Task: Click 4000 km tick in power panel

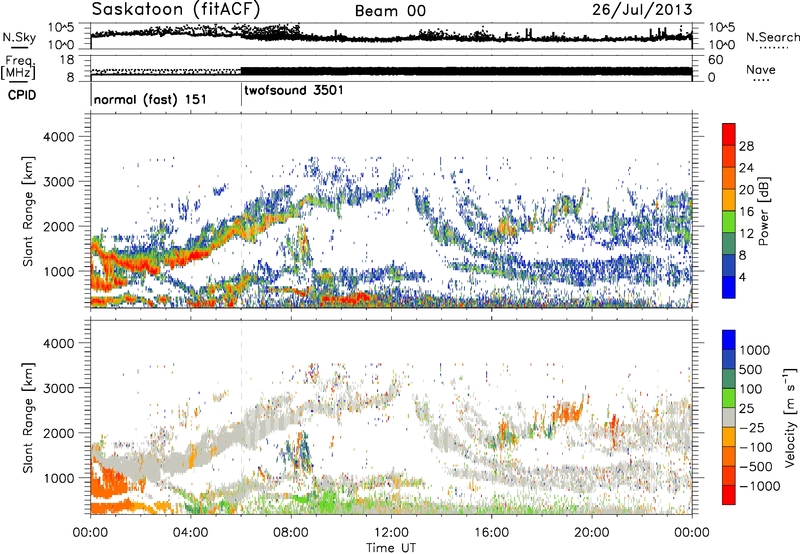Action: [59, 137]
